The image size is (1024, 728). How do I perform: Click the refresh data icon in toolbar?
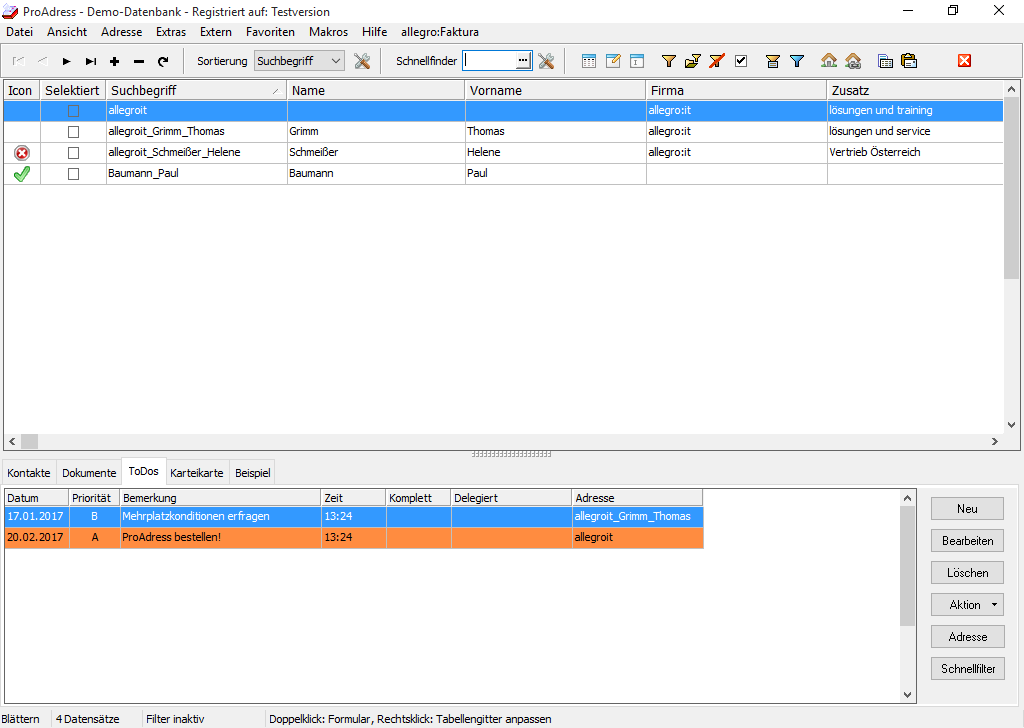(163, 61)
